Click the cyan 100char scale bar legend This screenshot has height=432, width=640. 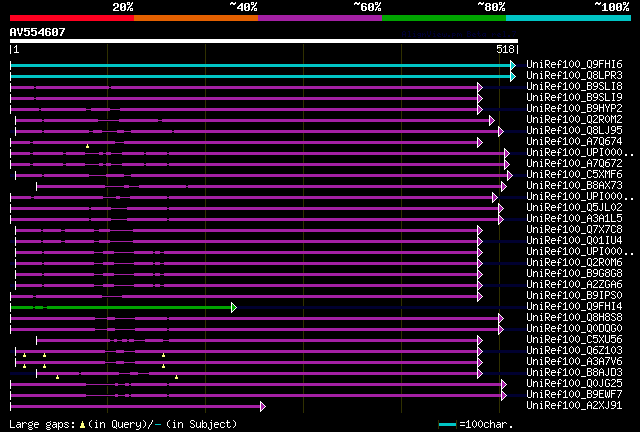click(447, 425)
